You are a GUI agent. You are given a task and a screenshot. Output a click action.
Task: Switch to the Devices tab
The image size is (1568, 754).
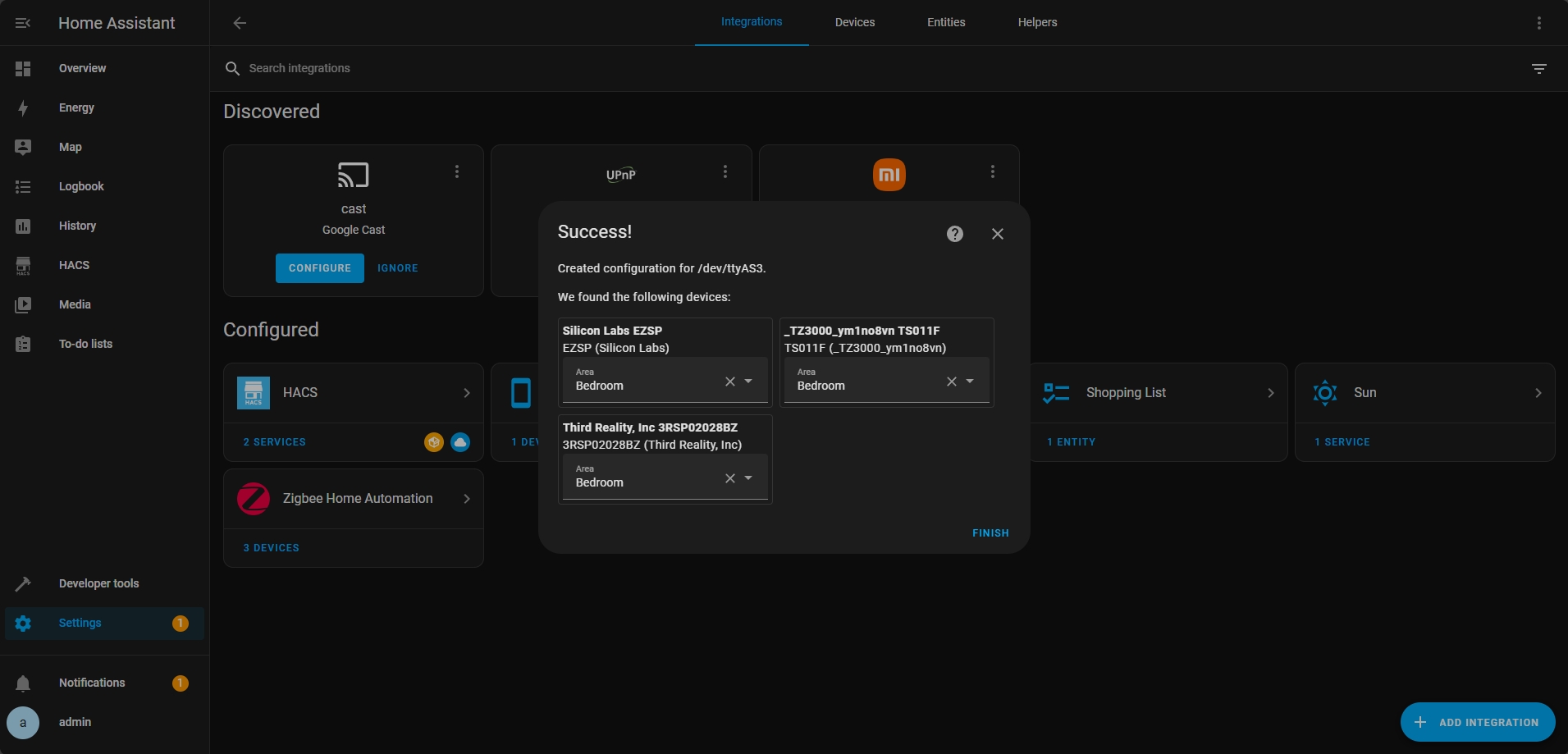point(854,22)
